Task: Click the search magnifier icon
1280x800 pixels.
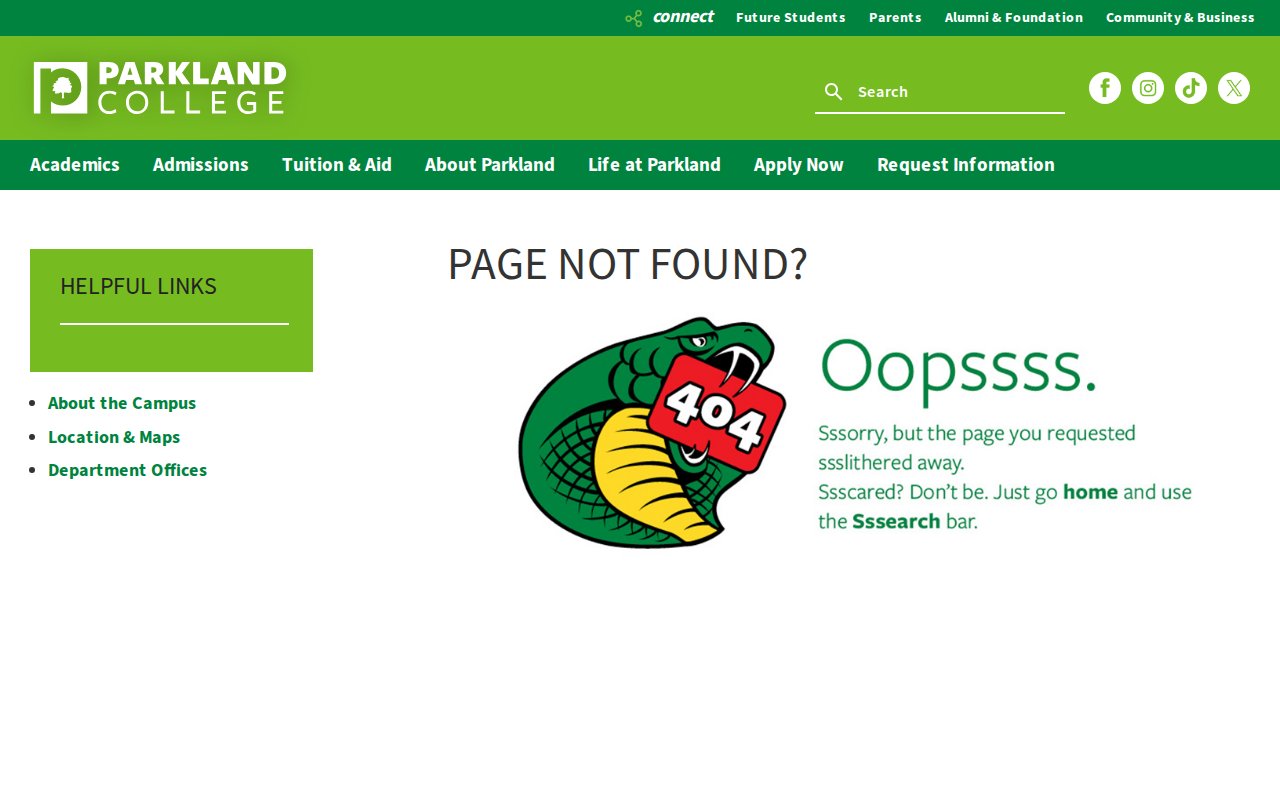Action: pos(833,92)
